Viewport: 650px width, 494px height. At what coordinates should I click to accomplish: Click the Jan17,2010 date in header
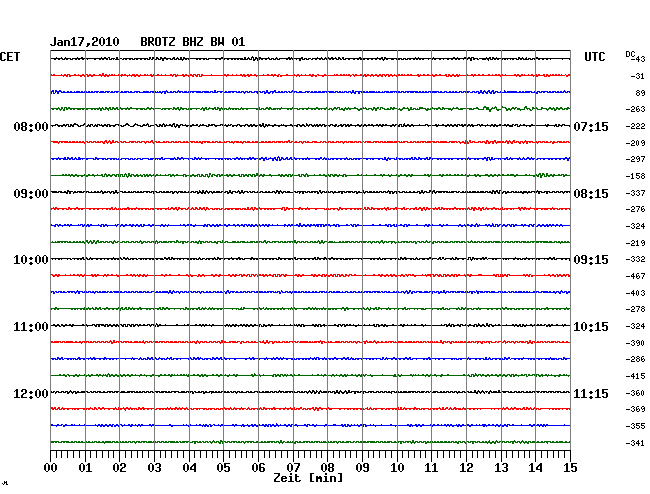[85, 42]
